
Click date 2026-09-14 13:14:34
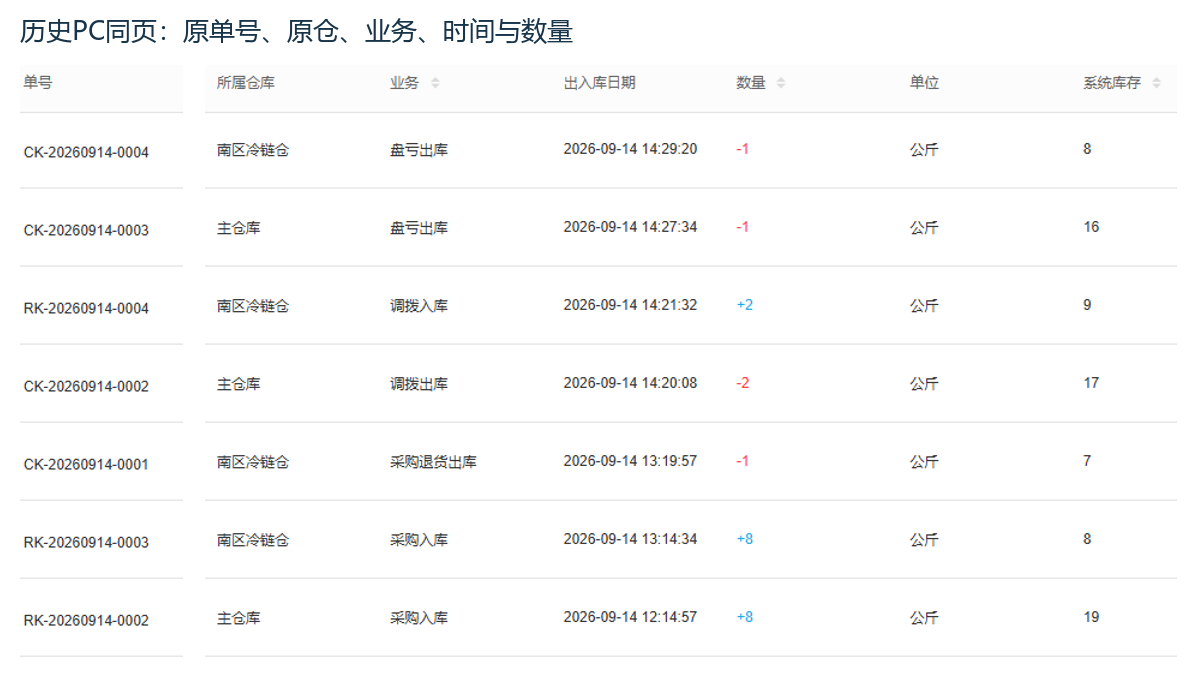pos(630,539)
